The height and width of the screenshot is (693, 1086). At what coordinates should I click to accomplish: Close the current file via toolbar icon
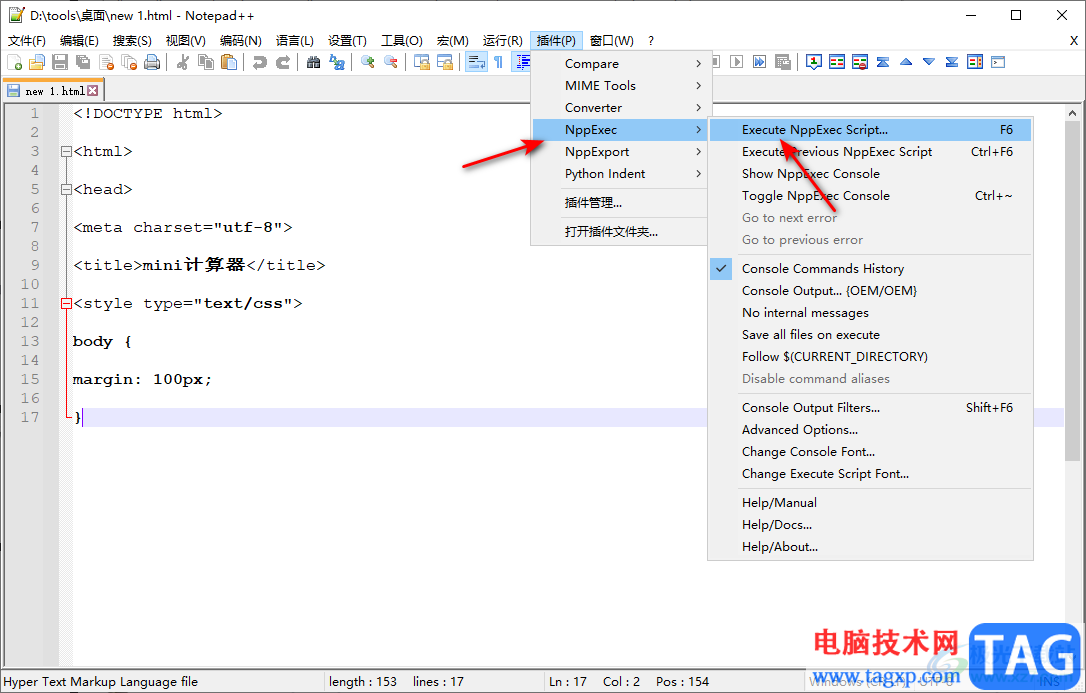pos(106,62)
